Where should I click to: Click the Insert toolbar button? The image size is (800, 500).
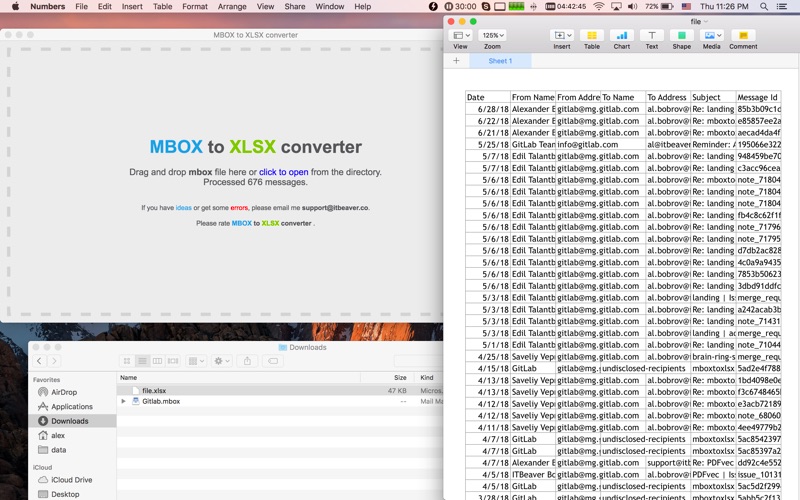562,35
